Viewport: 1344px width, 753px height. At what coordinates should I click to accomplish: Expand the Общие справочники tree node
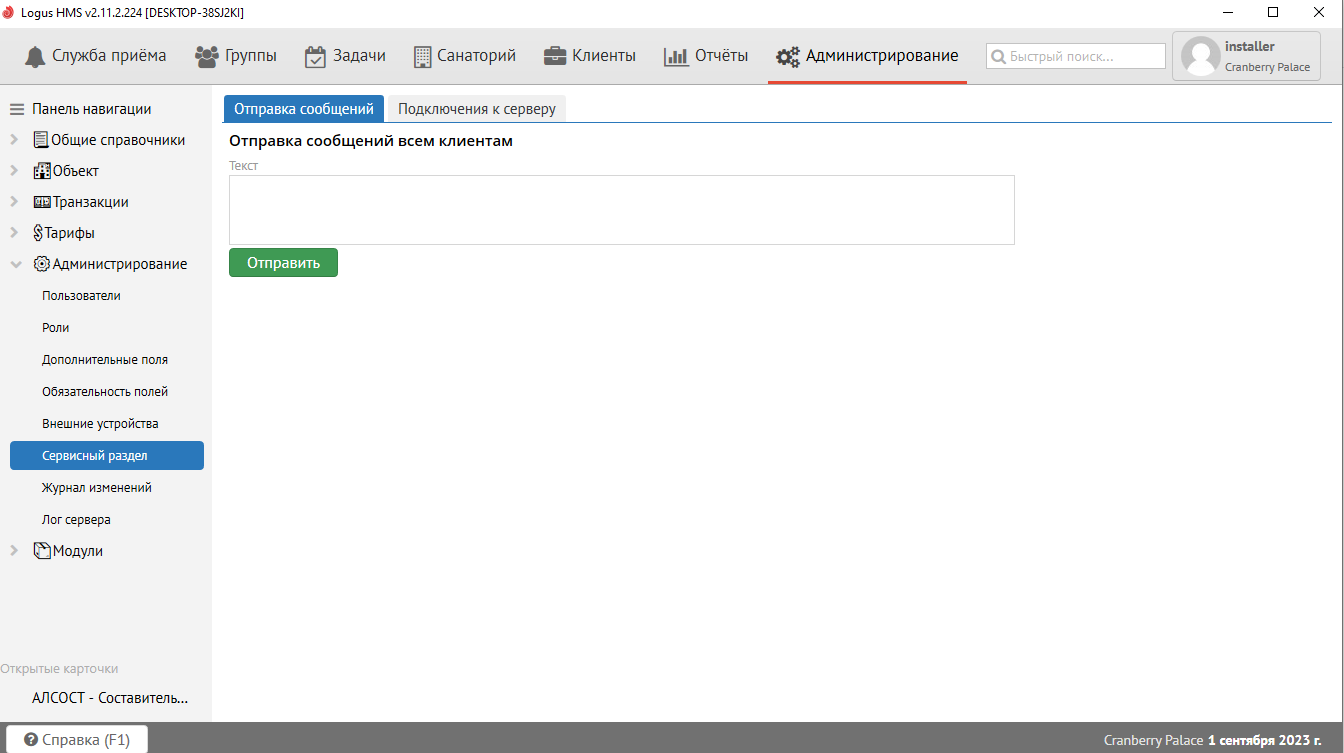click(x=15, y=140)
